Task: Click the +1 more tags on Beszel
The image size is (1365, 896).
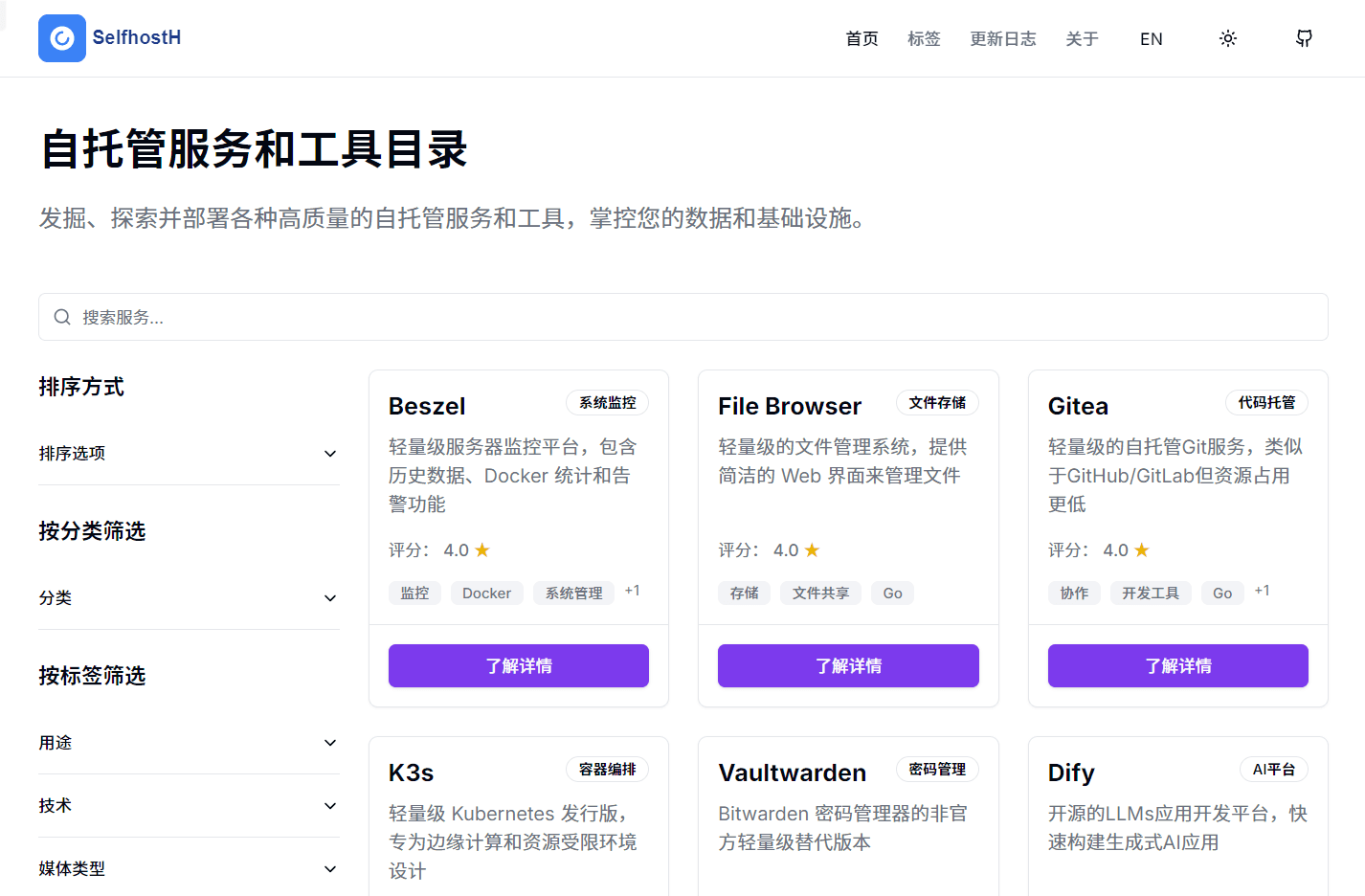Action: point(632,591)
